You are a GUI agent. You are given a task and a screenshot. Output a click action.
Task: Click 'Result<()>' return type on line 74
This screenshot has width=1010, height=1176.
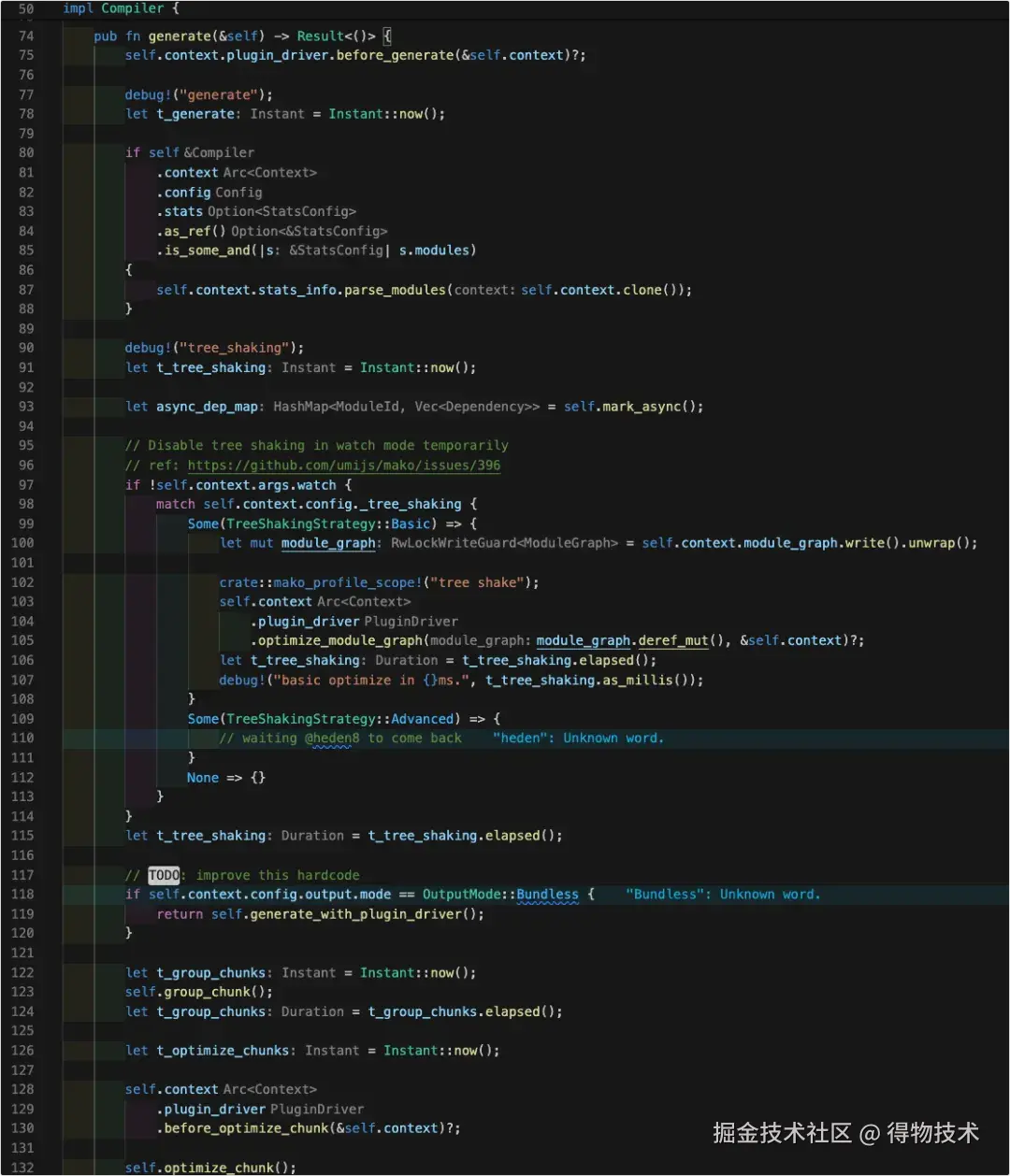pos(336,36)
